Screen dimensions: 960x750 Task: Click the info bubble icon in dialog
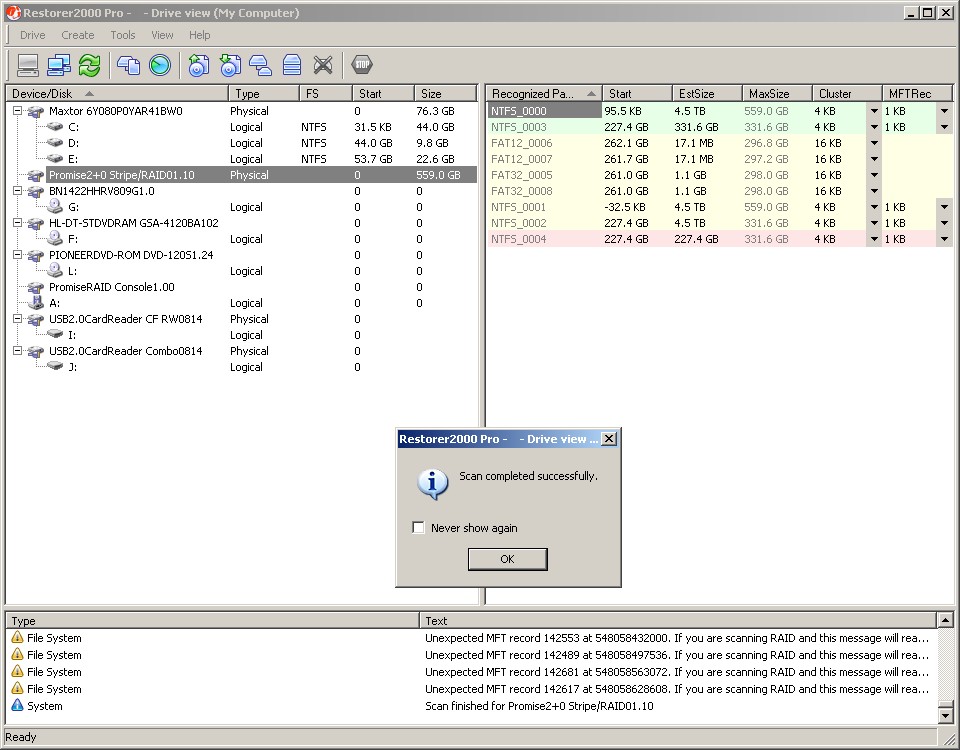(x=433, y=484)
